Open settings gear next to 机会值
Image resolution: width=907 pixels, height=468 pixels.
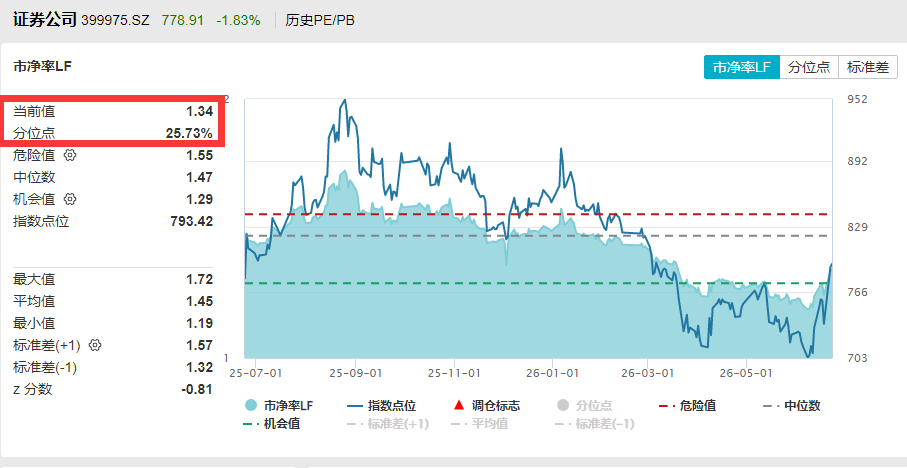(71, 199)
